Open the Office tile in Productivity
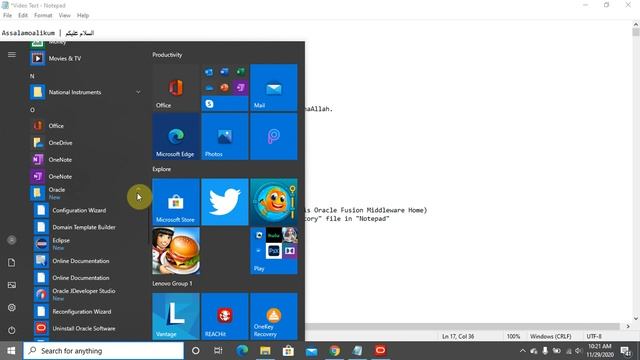Viewport: 640px width, 360px height. [176, 88]
